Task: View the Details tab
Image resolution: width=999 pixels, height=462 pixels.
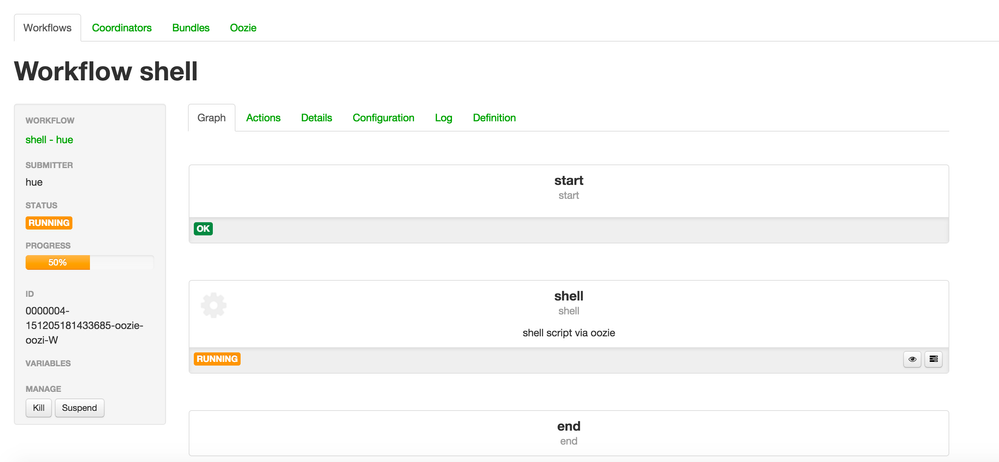Action: 316,118
